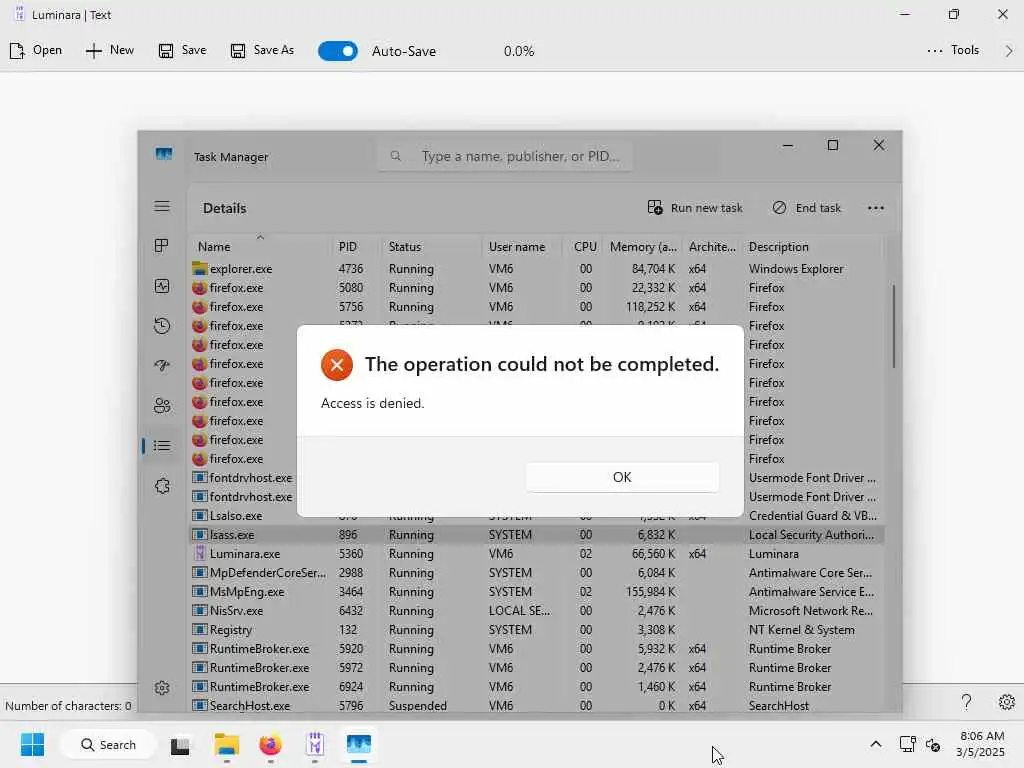Select the explorer.exe process row

[537, 268]
